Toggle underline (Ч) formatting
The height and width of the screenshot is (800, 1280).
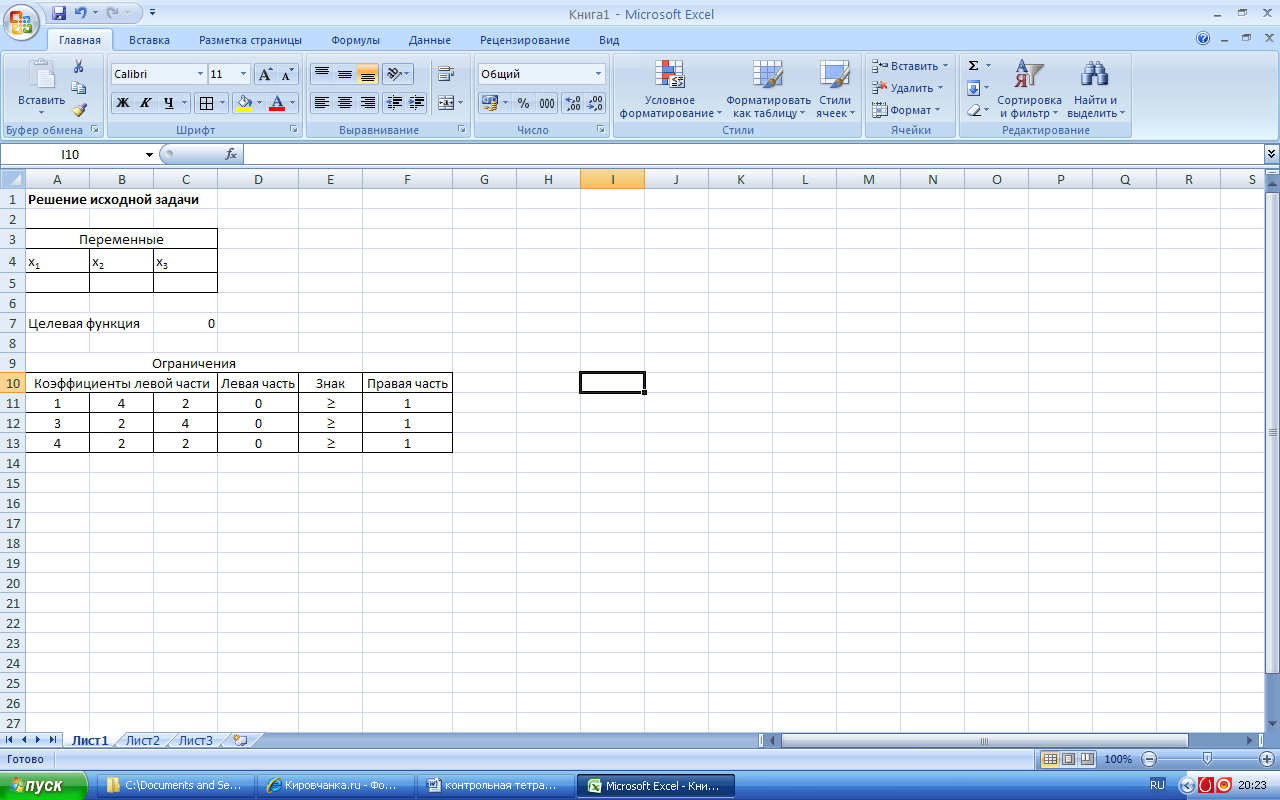pos(169,102)
